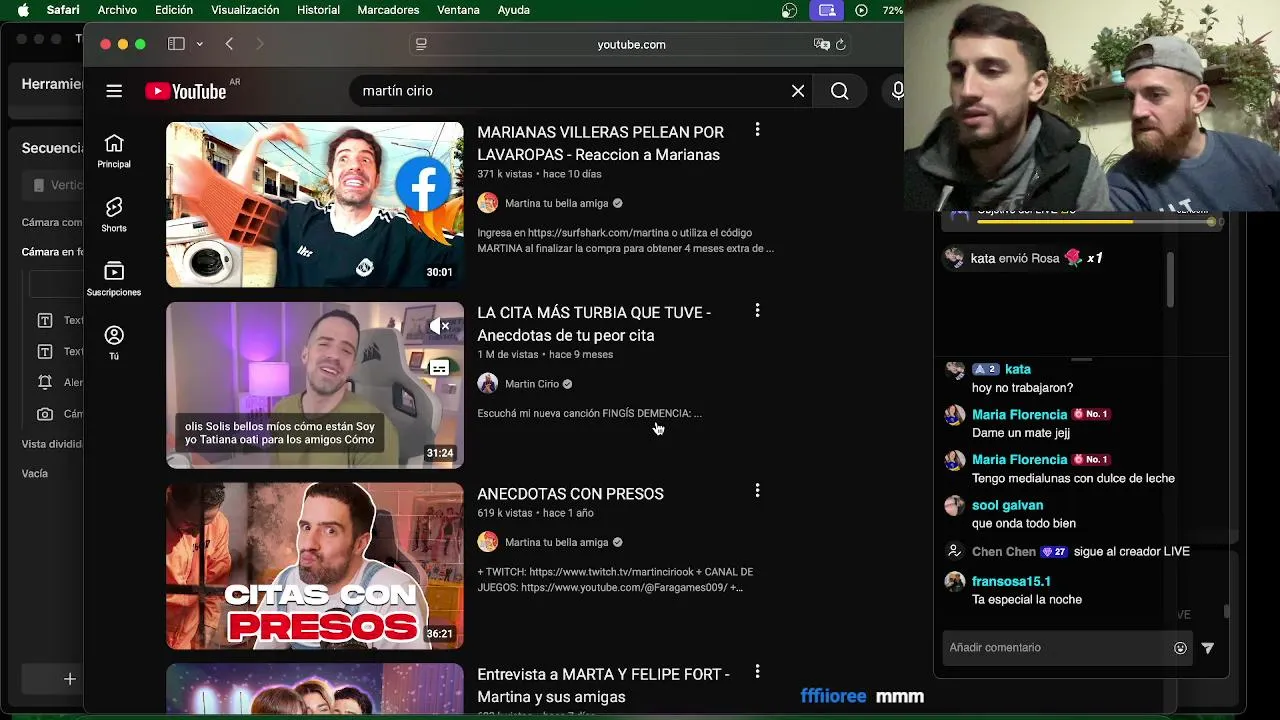
Task: Open the Ayuda menu
Action: pyautogui.click(x=514, y=10)
